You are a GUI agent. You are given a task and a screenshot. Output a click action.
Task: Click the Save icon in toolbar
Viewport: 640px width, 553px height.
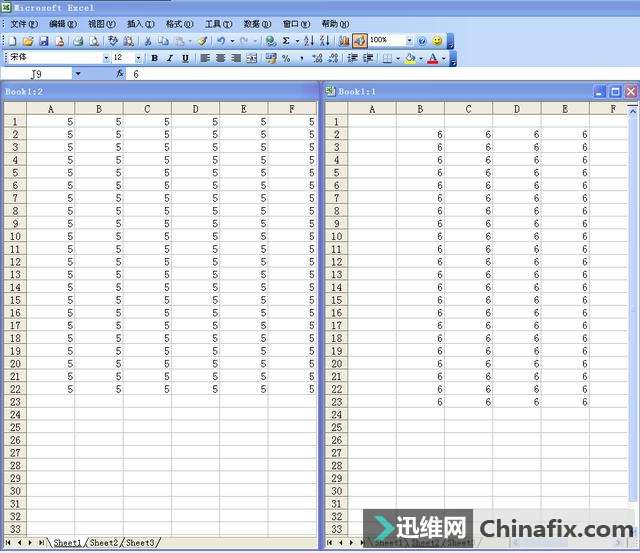point(44,41)
